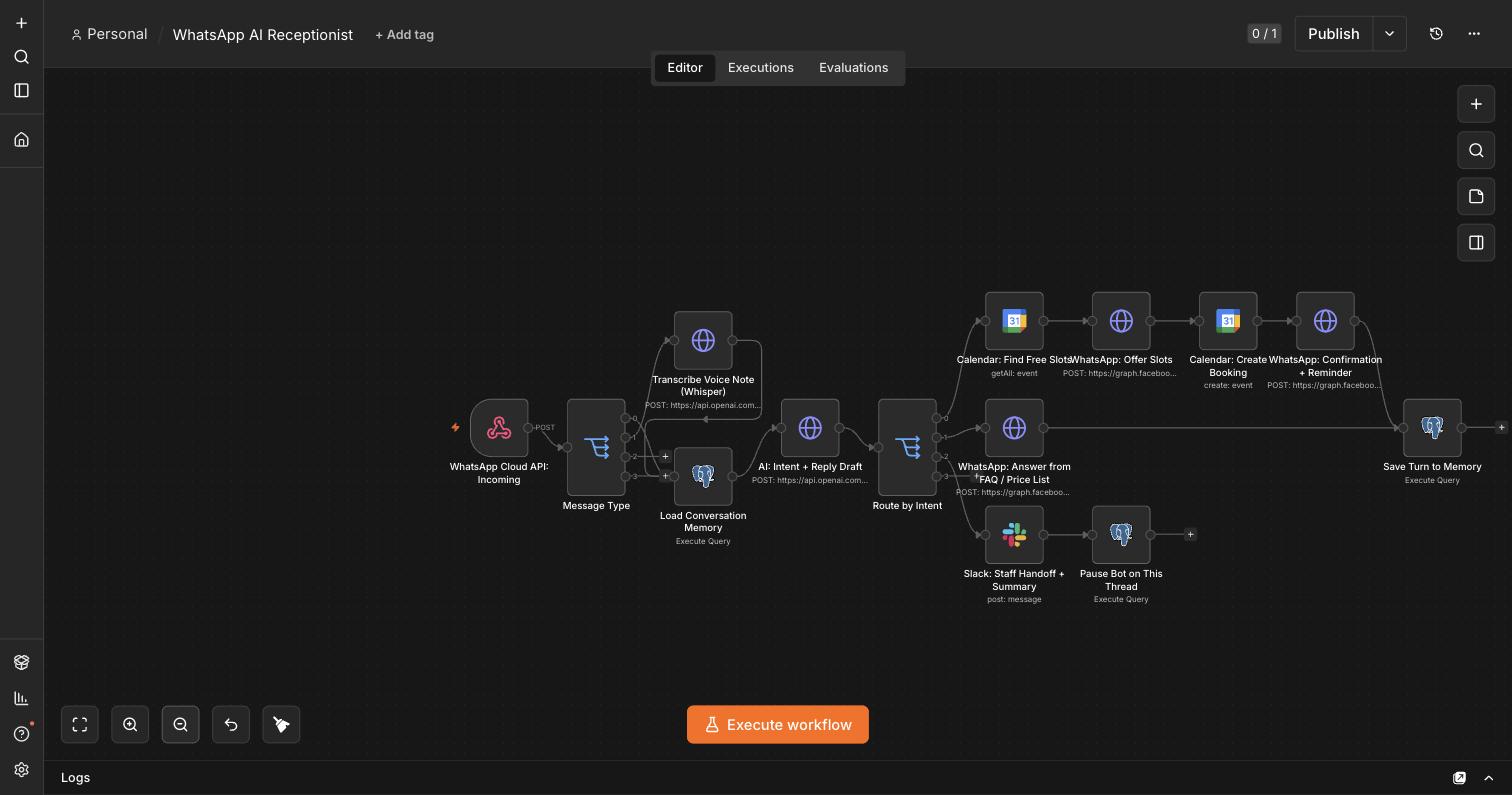
Task: Toggle the left sidebar panel icon
Action: [x=21, y=90]
